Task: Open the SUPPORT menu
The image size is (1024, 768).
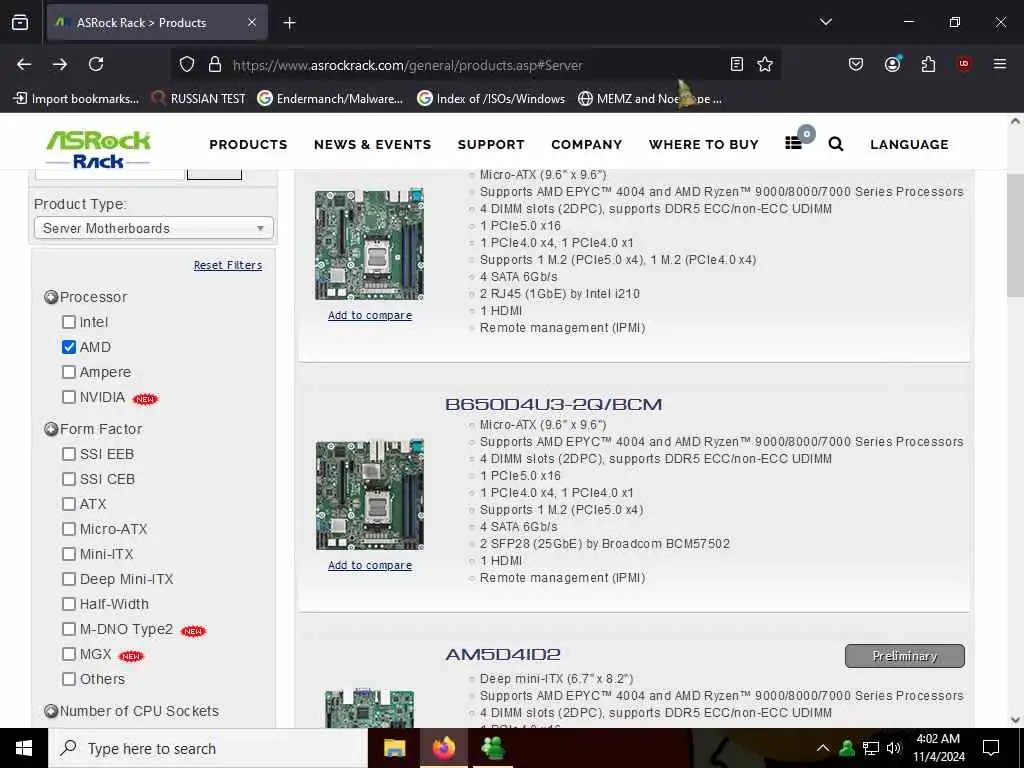Action: [491, 144]
